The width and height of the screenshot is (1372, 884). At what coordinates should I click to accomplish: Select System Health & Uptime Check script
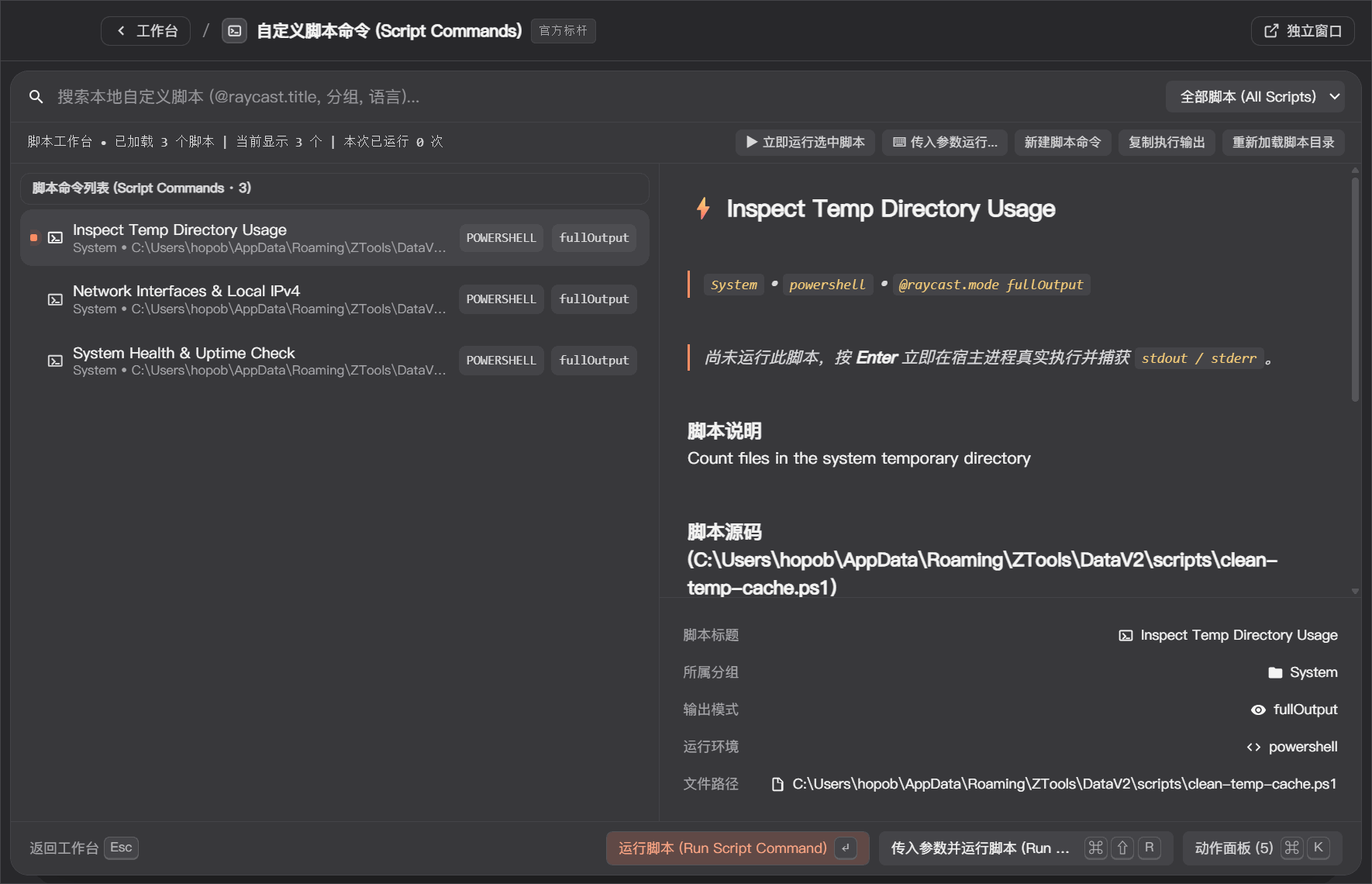click(335, 361)
